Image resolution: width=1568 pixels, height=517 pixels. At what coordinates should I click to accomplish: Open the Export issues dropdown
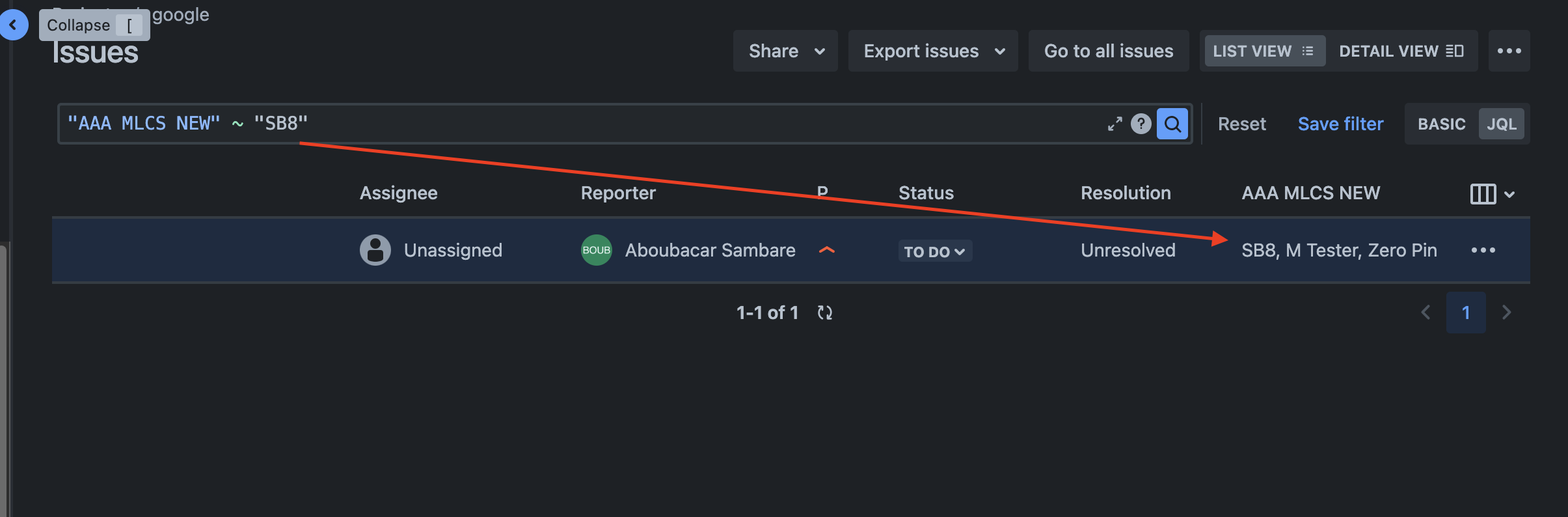[x=933, y=51]
